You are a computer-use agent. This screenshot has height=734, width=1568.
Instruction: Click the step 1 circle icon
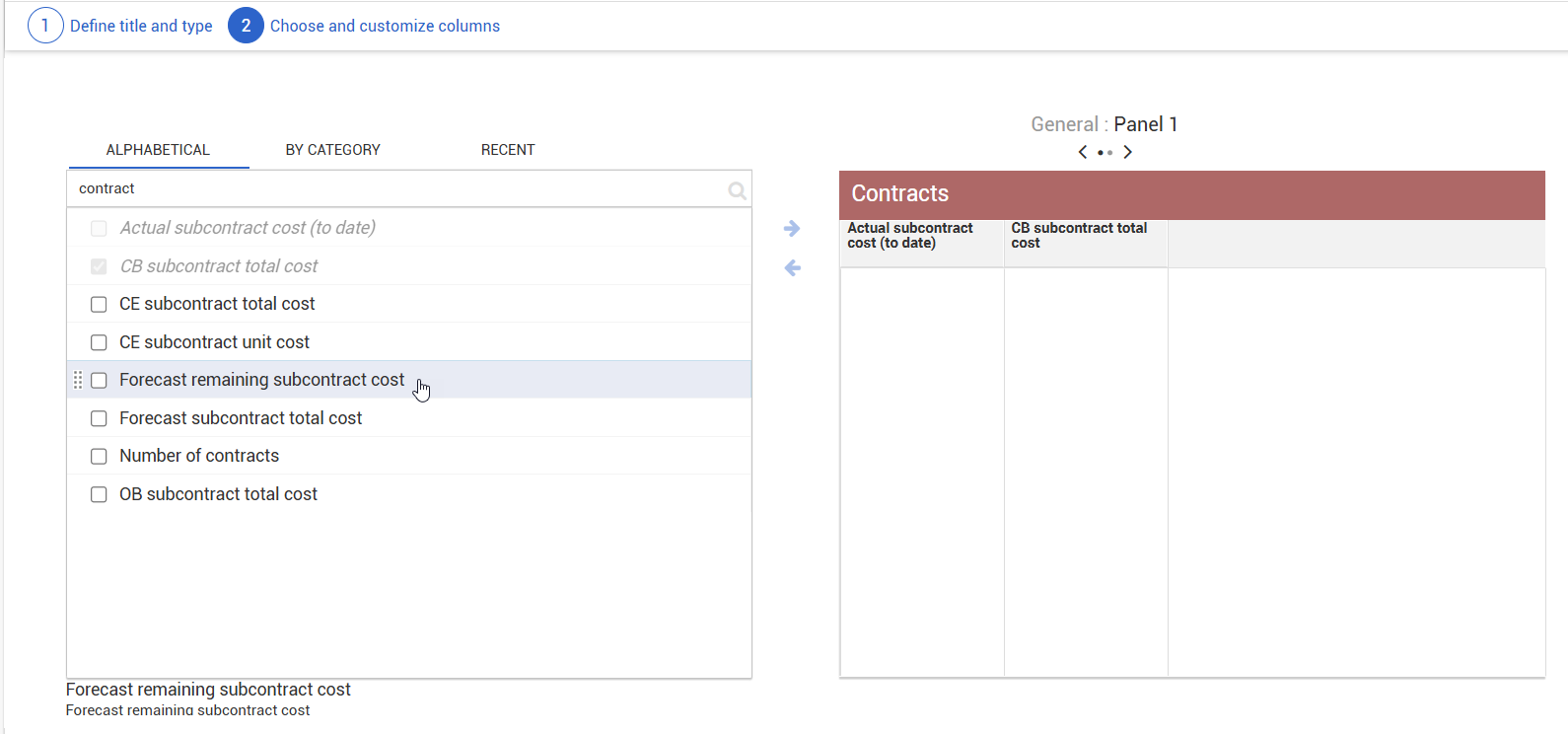45,26
